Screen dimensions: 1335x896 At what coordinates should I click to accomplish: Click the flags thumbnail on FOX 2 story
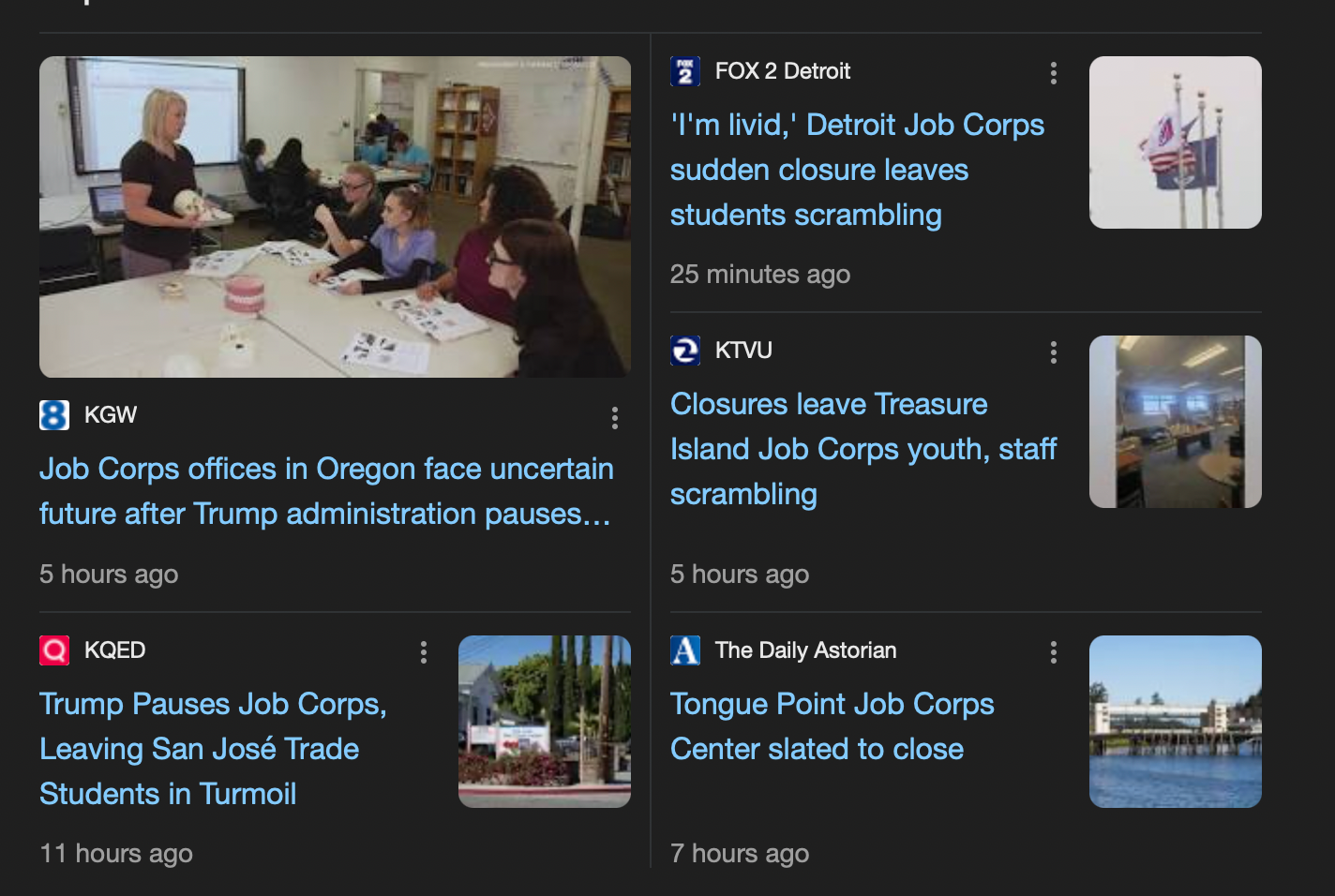[x=1175, y=142]
